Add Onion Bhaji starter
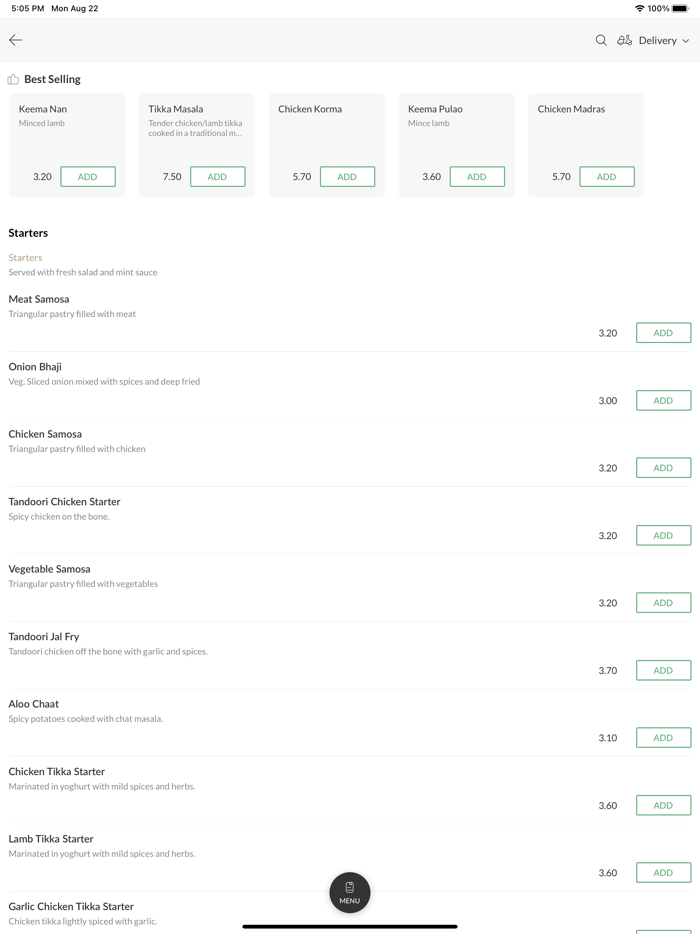Image resolution: width=700 pixels, height=934 pixels. [x=663, y=400]
